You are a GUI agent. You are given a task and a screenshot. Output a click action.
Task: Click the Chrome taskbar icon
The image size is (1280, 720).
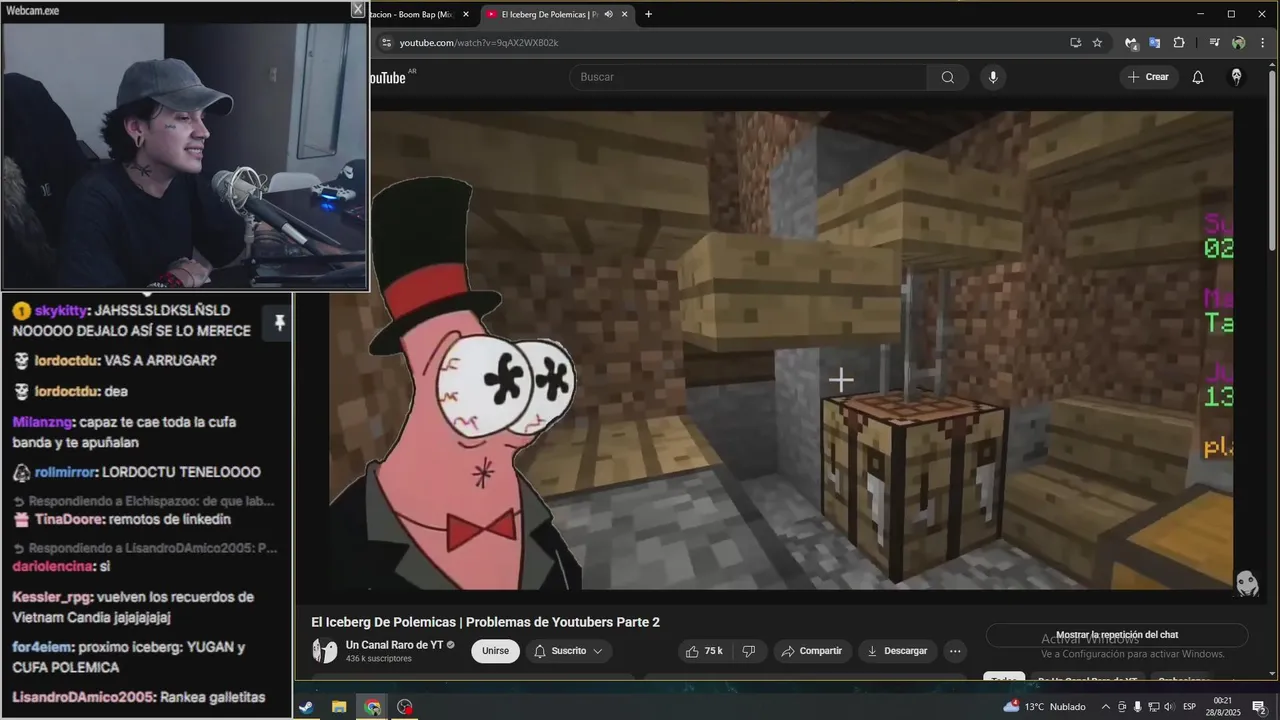pos(372,707)
